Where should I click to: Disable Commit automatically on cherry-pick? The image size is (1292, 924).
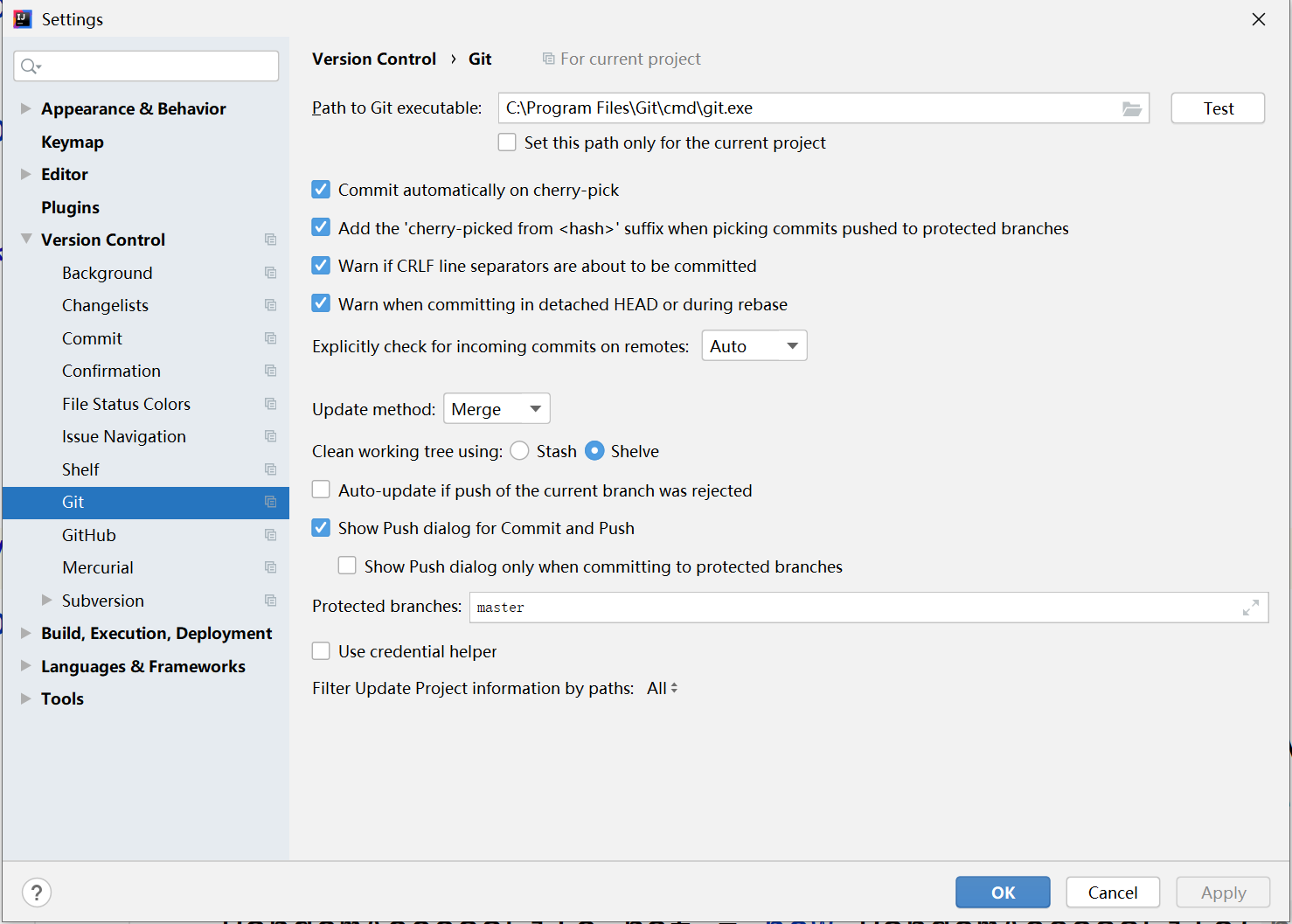coord(322,190)
